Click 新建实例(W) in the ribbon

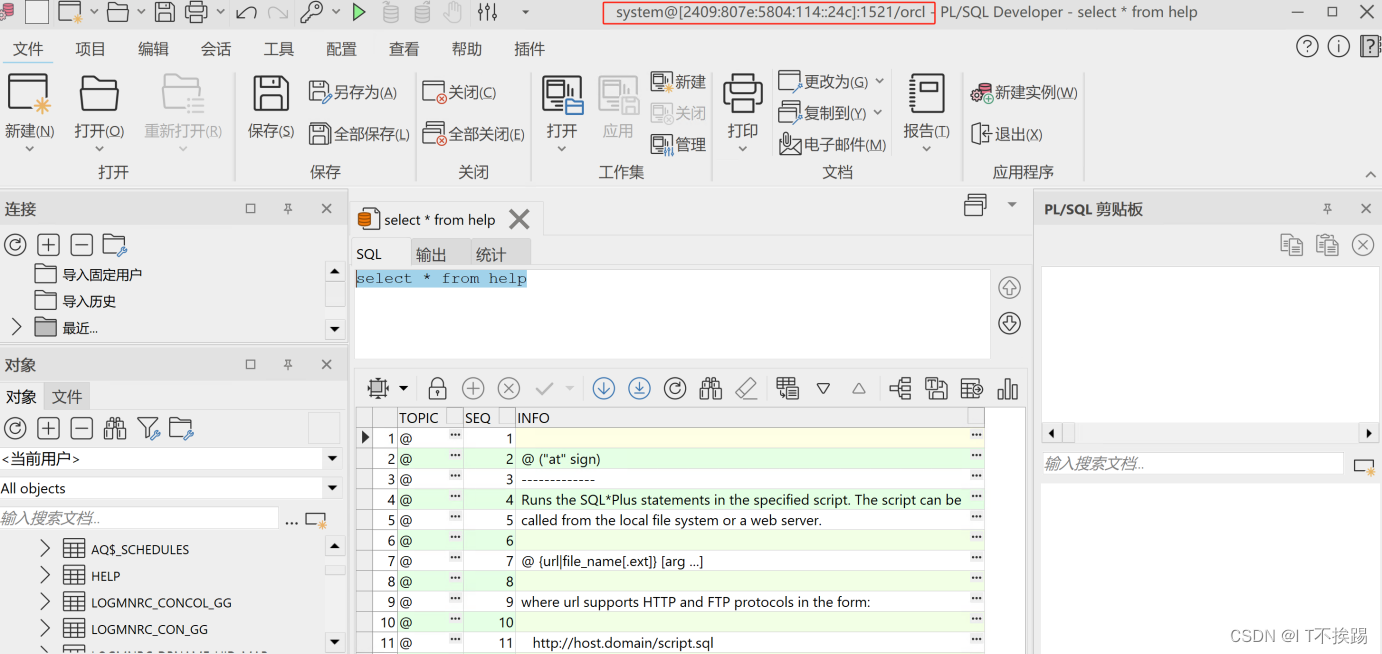tap(1023, 91)
